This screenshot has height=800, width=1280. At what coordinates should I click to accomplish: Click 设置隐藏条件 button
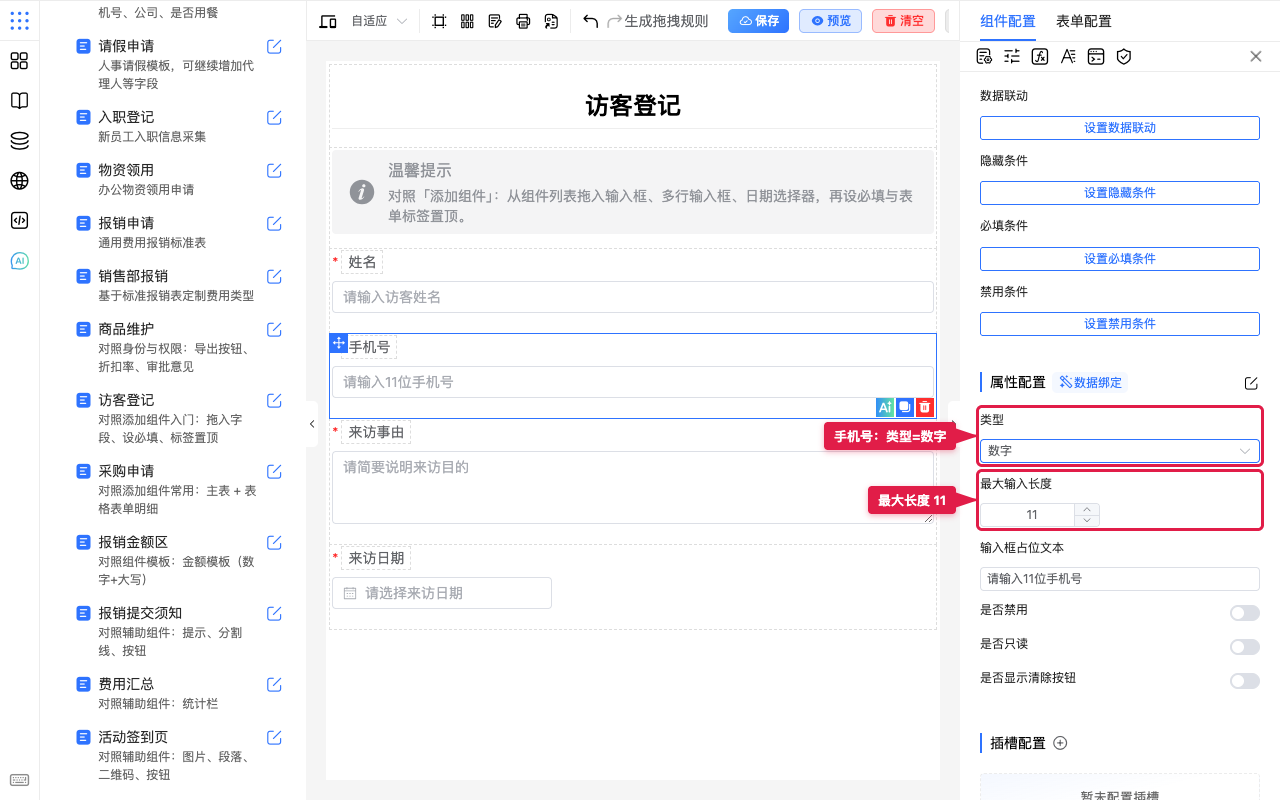click(x=1119, y=193)
